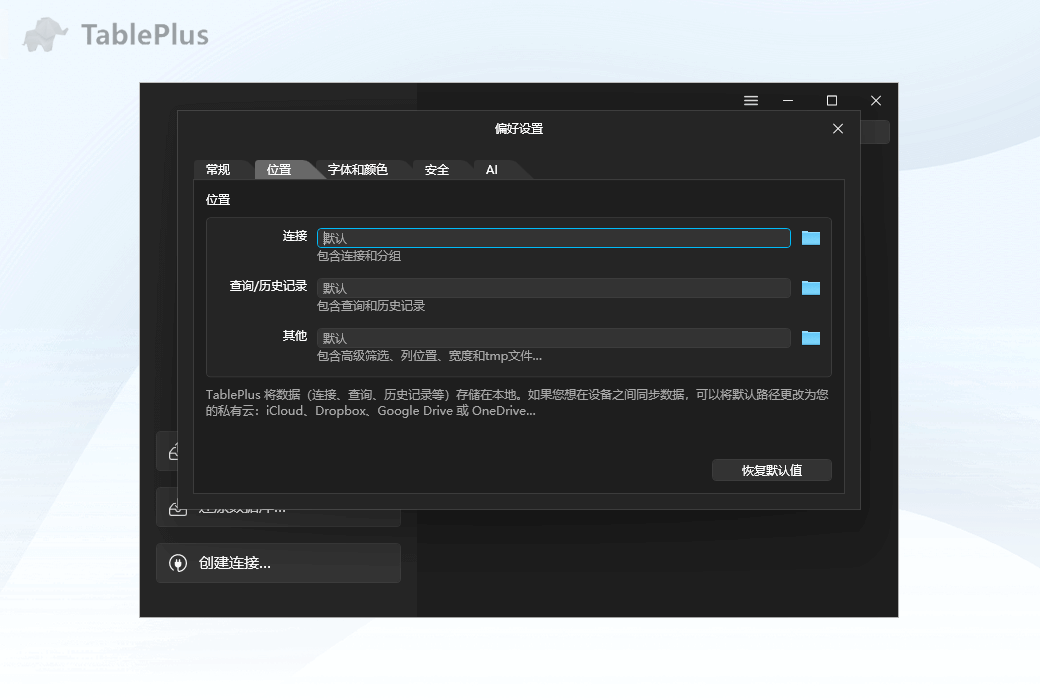Open the 字体和颜色 tab
1040x700 pixels.
360,169
